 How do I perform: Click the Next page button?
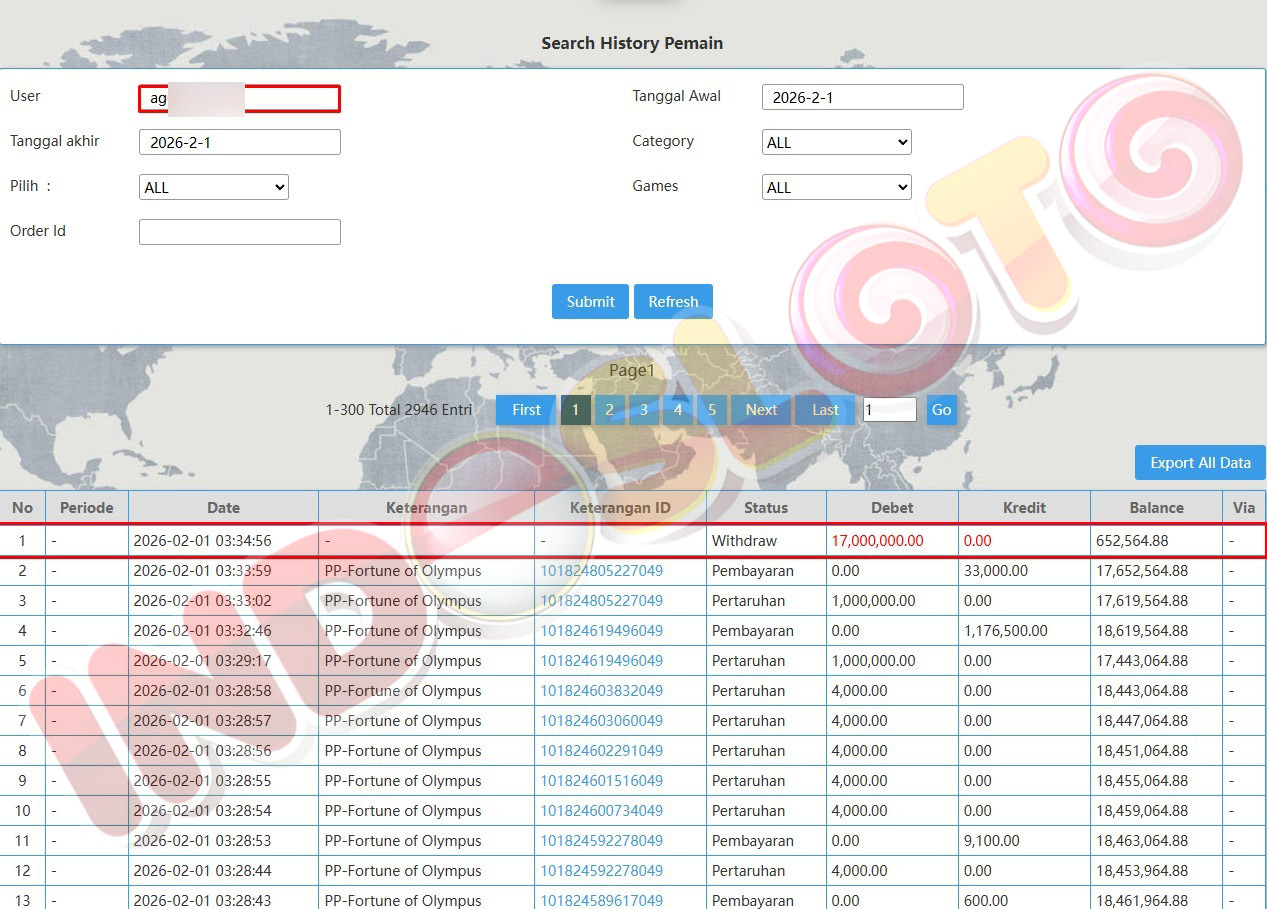coord(761,410)
